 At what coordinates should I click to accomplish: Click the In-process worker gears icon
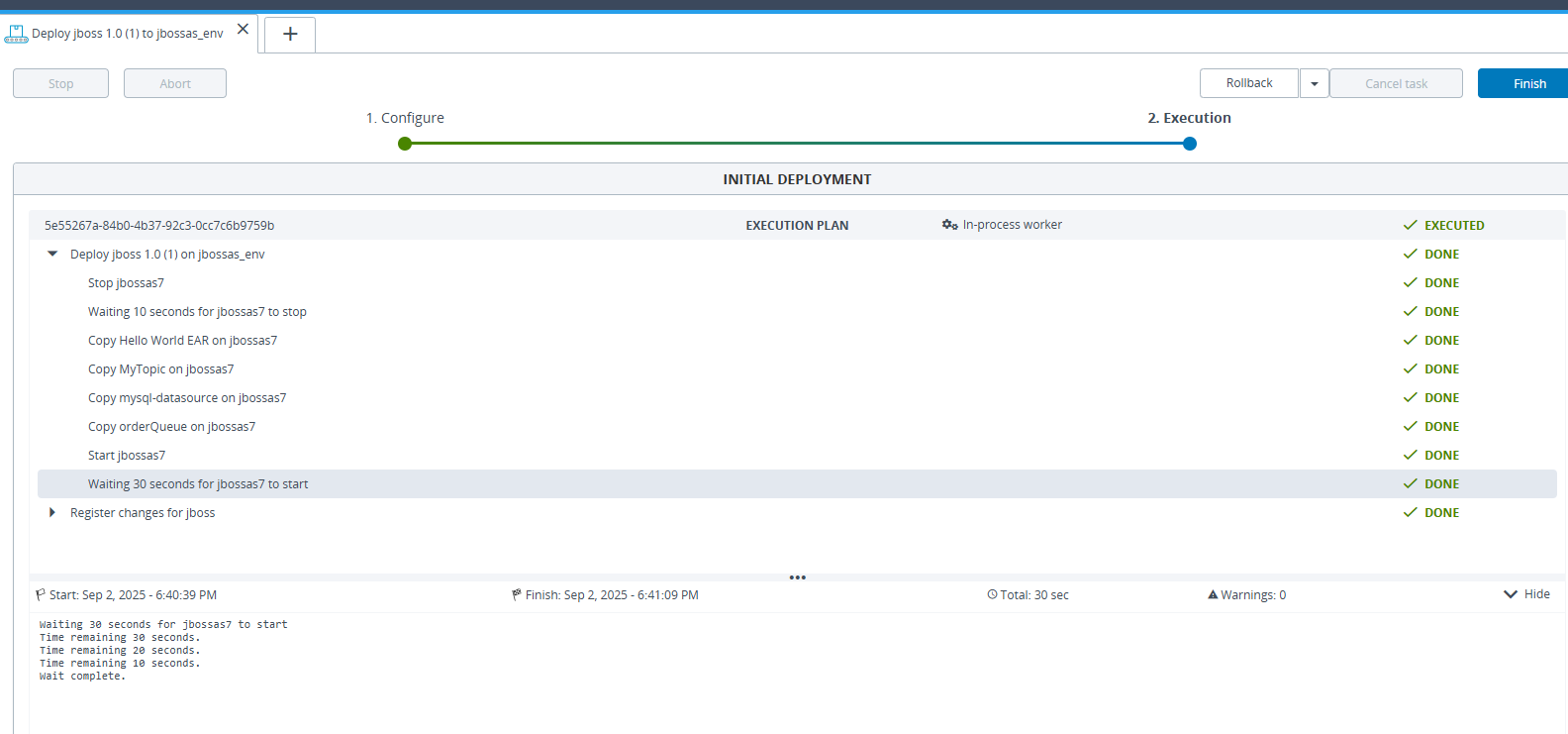pyautogui.click(x=949, y=225)
